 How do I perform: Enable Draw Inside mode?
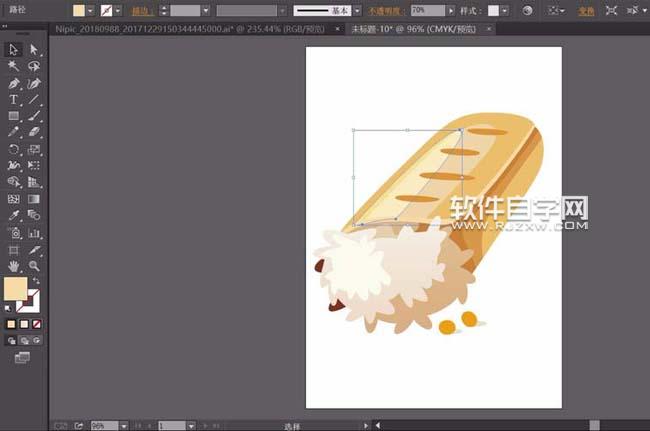[x=37, y=341]
